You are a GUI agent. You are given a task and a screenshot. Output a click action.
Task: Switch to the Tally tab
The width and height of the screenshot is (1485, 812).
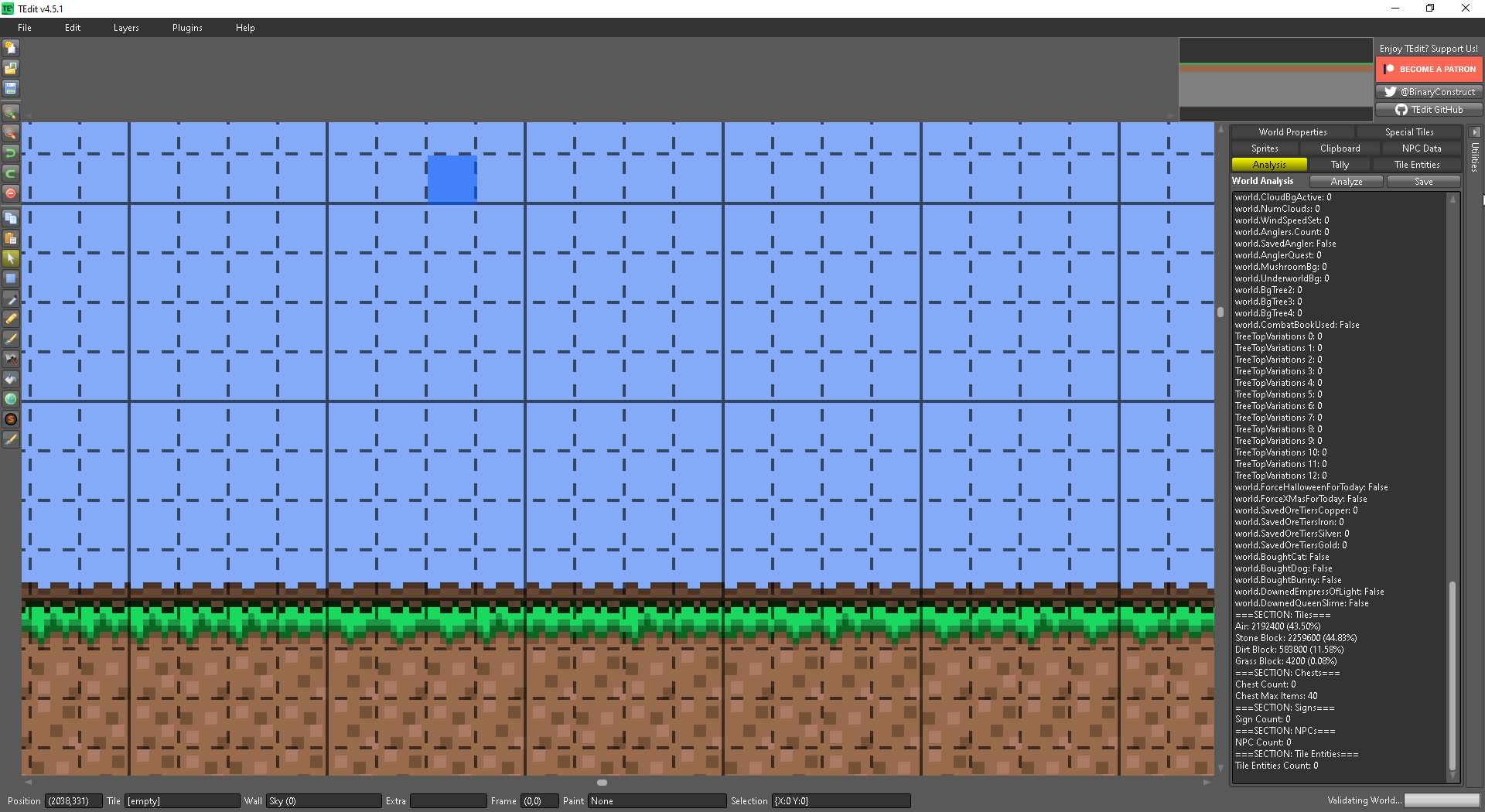pyautogui.click(x=1339, y=164)
